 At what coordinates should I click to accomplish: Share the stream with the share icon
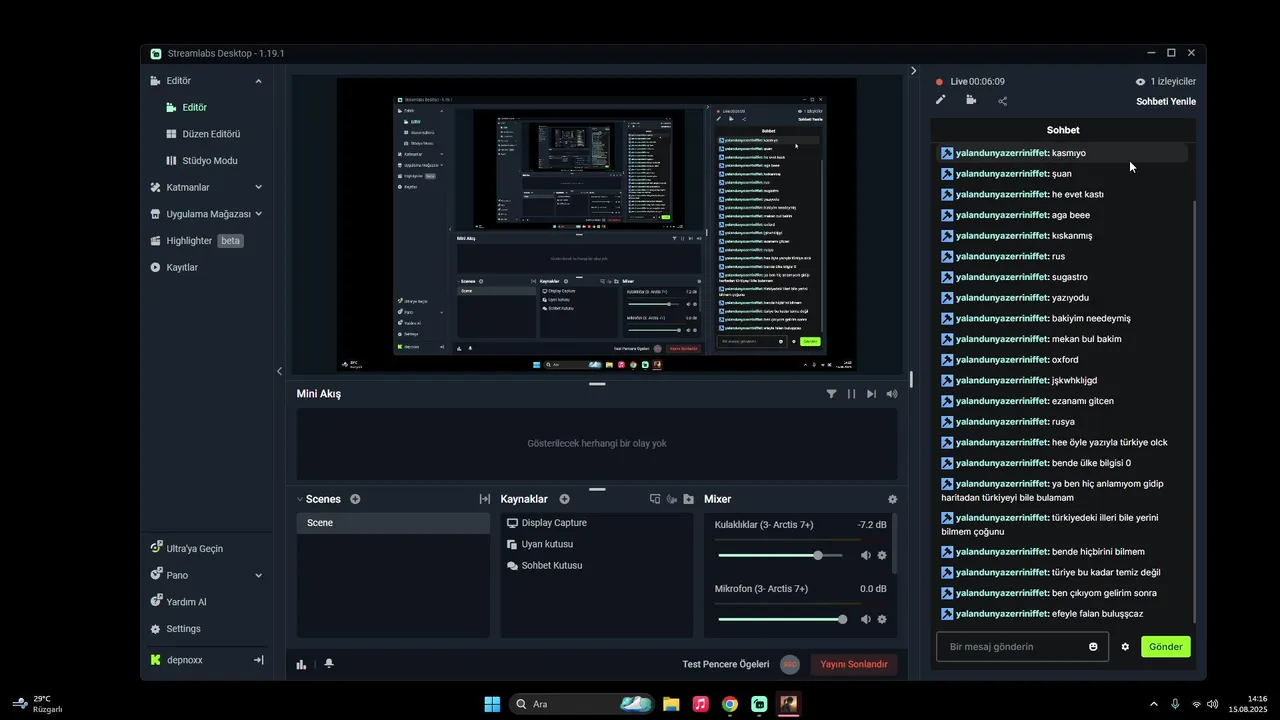(1002, 100)
